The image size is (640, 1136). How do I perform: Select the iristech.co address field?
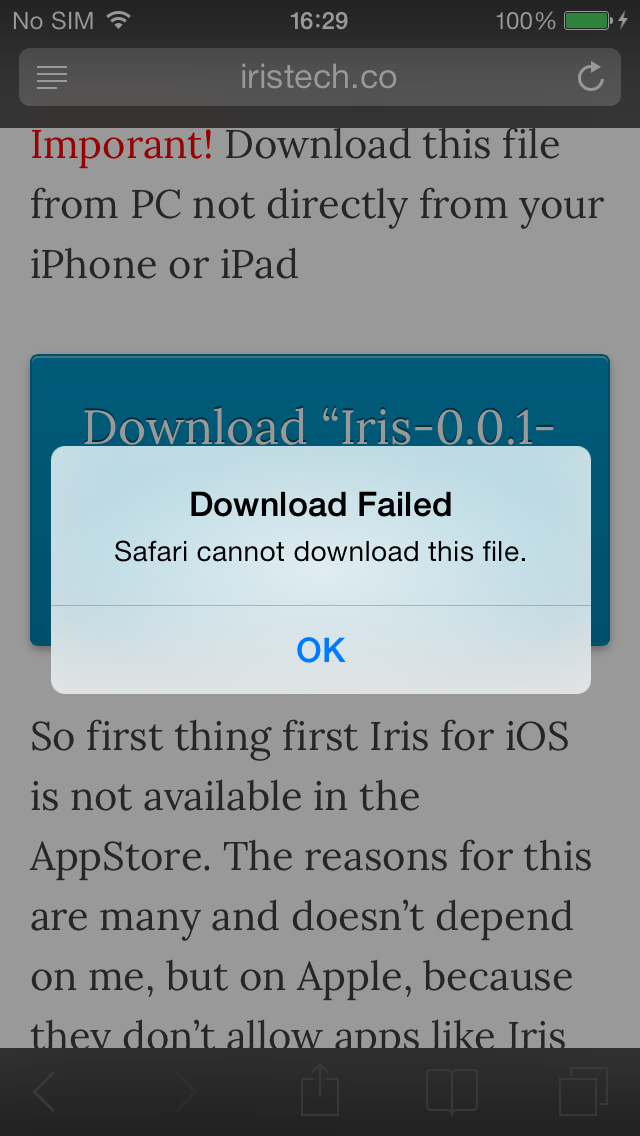pos(320,77)
